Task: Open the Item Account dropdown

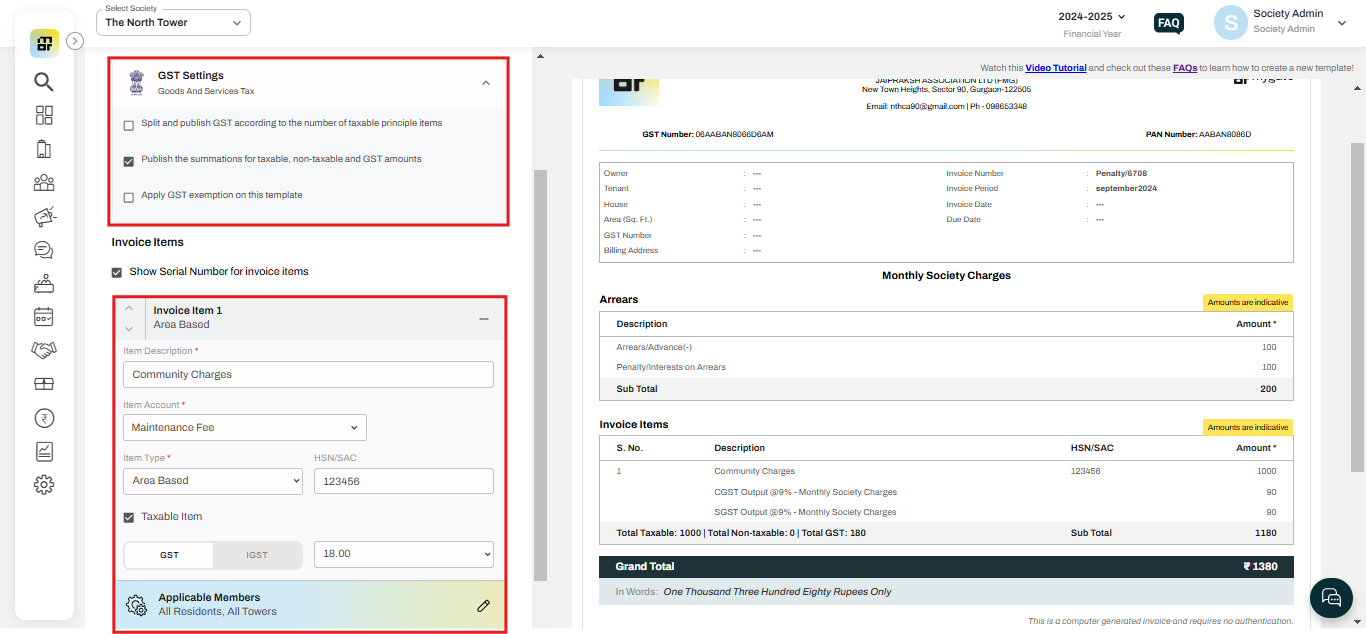Action: 244,427
